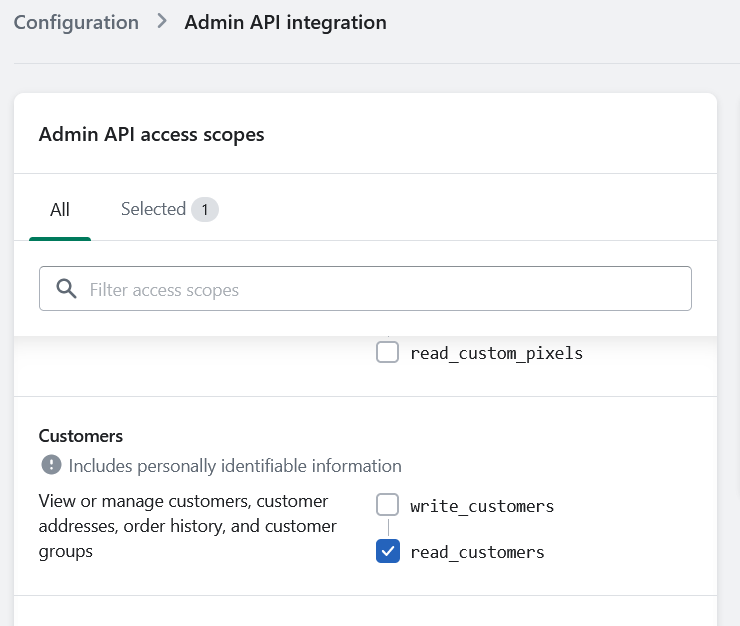Click the Customers scope description text
The width and height of the screenshot is (740, 626).
click(x=188, y=526)
